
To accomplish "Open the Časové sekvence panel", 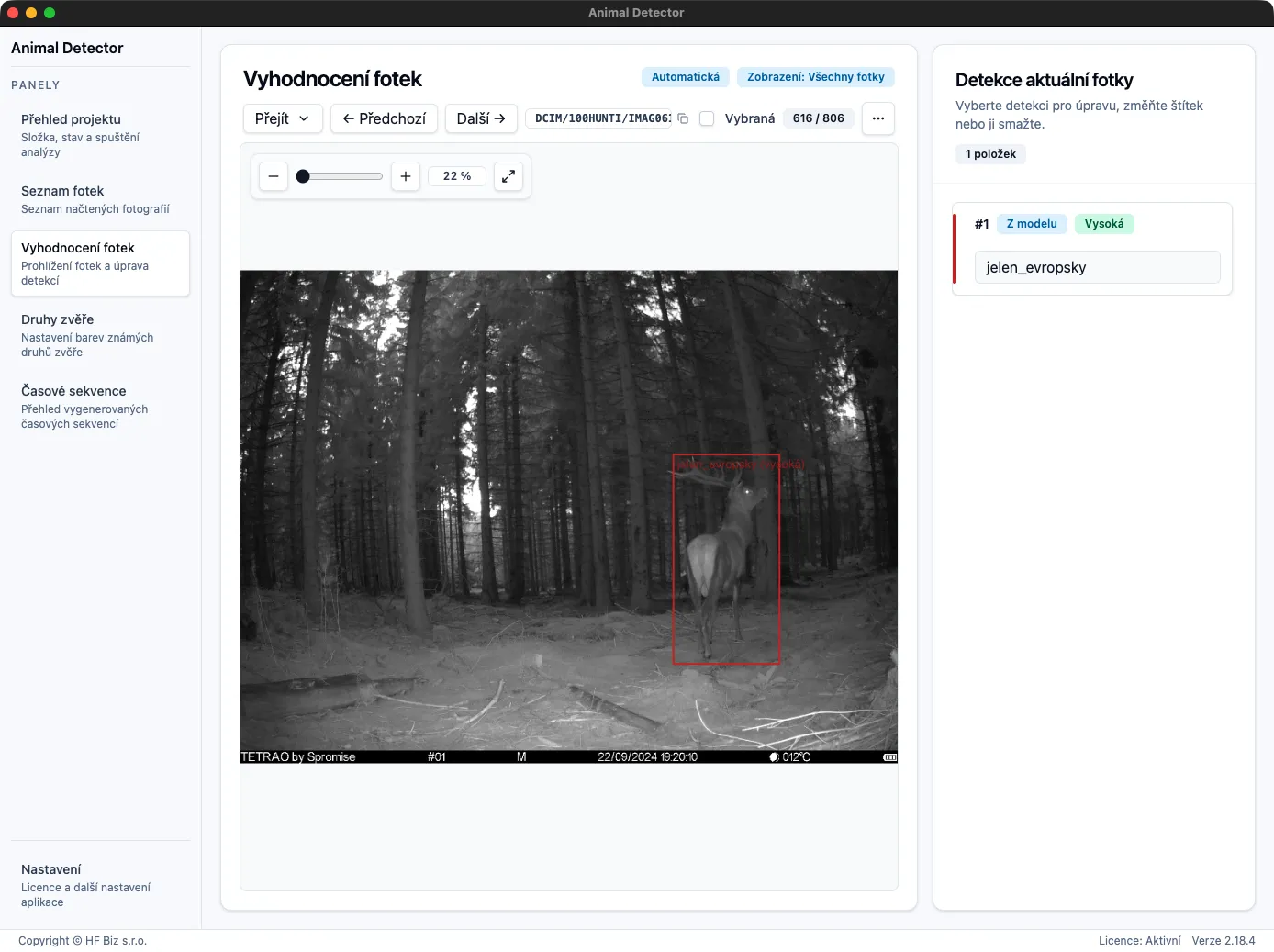I will pyautogui.click(x=100, y=407).
